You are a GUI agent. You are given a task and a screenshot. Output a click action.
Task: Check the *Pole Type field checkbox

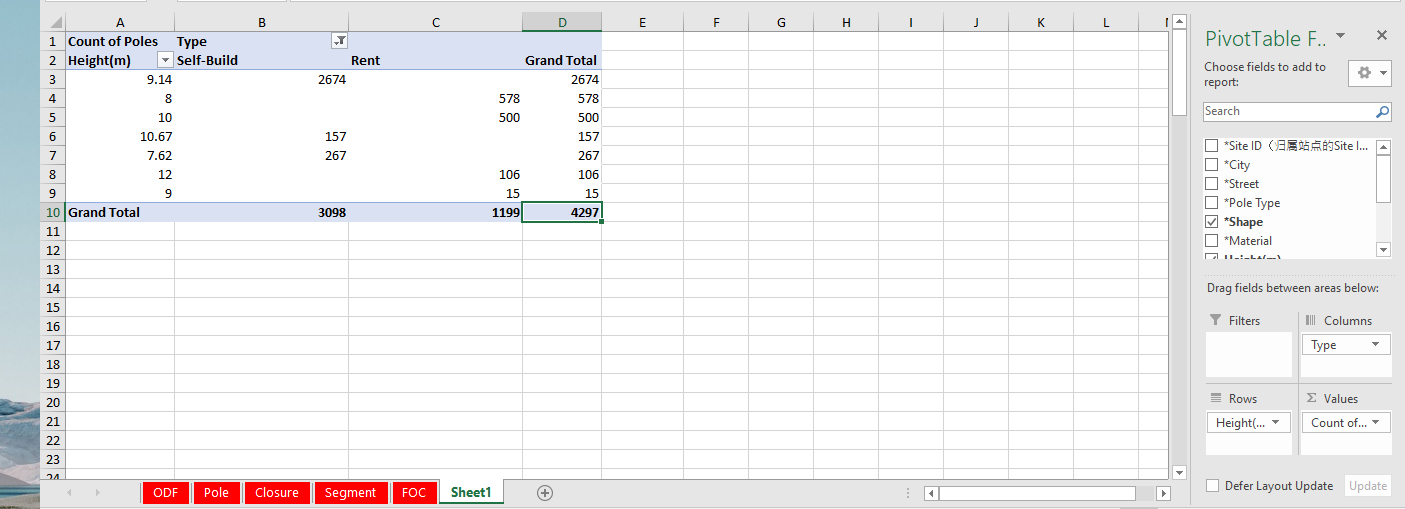pyautogui.click(x=1212, y=203)
